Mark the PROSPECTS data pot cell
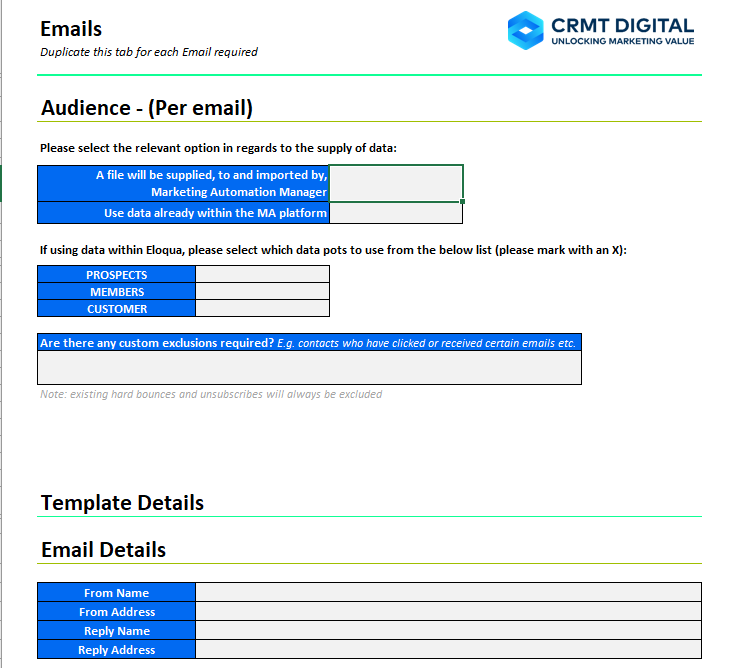Screen dimensions: 737x668 point(262,275)
